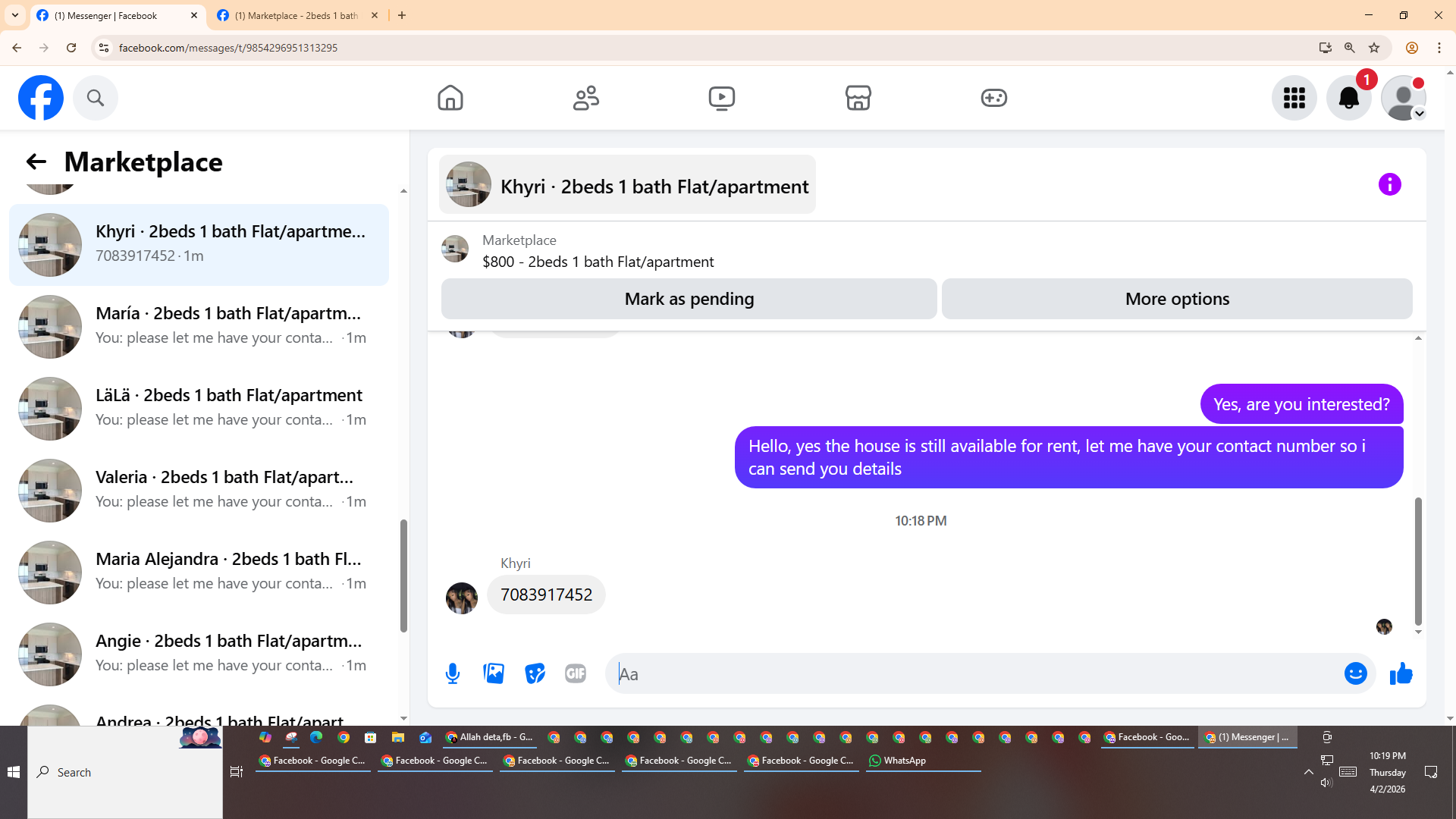Bookmark this page with the star

tap(1374, 48)
